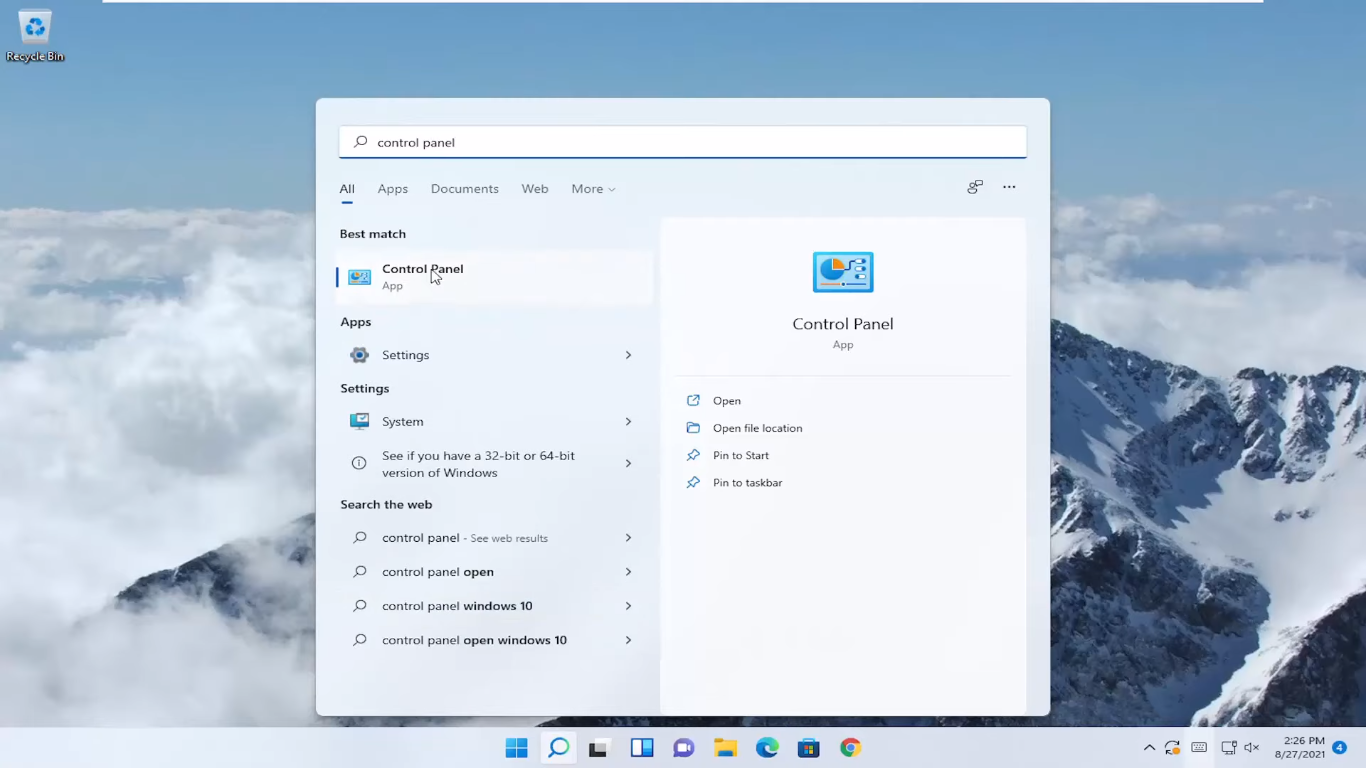Click the info icon beside 32-bit or 64-bit
Image resolution: width=1366 pixels, height=768 pixels.
point(359,463)
